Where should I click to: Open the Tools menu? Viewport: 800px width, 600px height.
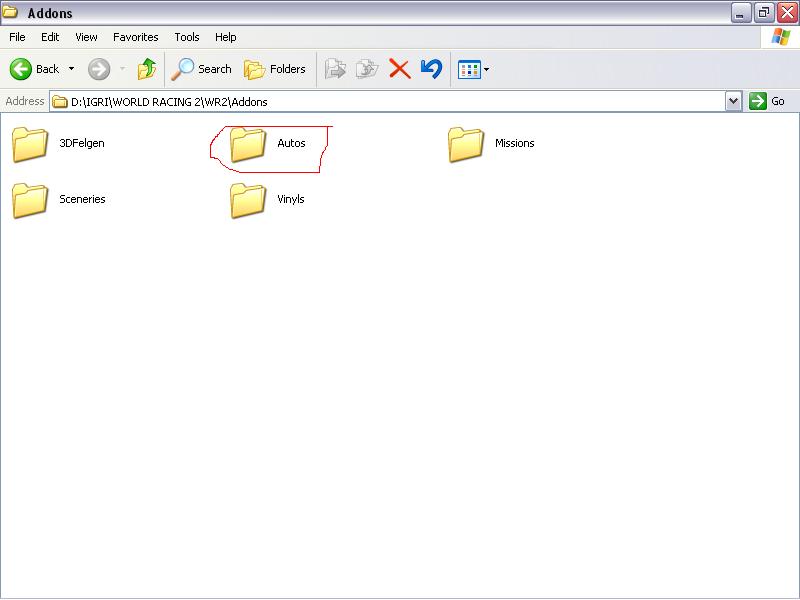click(187, 37)
